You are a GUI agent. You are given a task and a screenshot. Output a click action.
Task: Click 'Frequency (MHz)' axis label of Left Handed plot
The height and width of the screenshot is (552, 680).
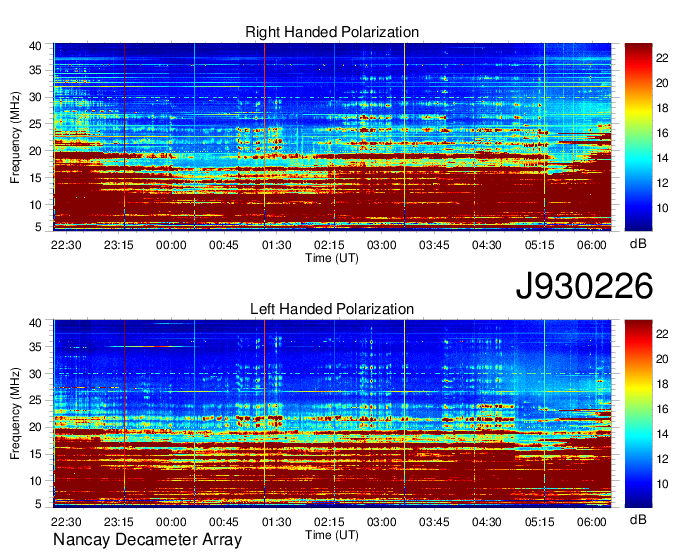coord(15,414)
